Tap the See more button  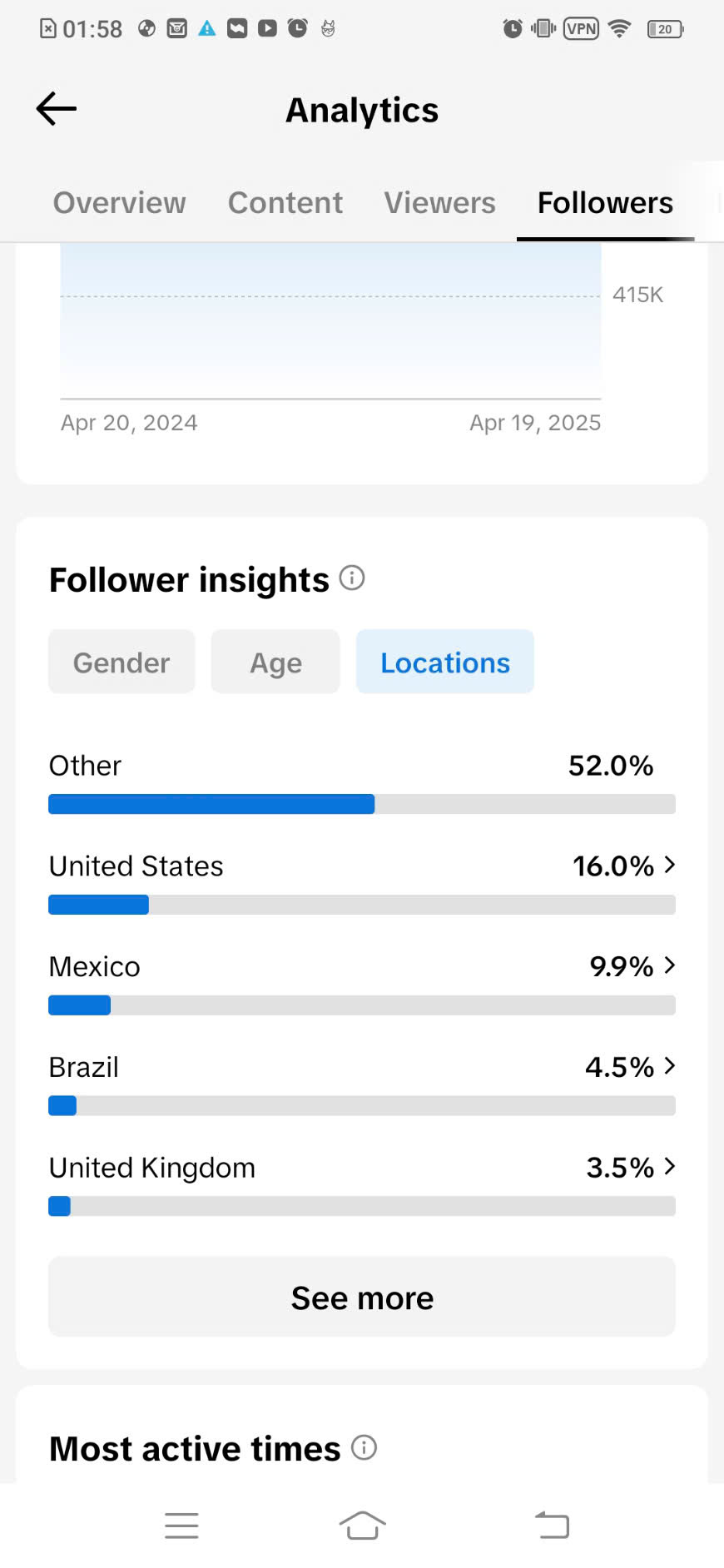(x=362, y=1297)
